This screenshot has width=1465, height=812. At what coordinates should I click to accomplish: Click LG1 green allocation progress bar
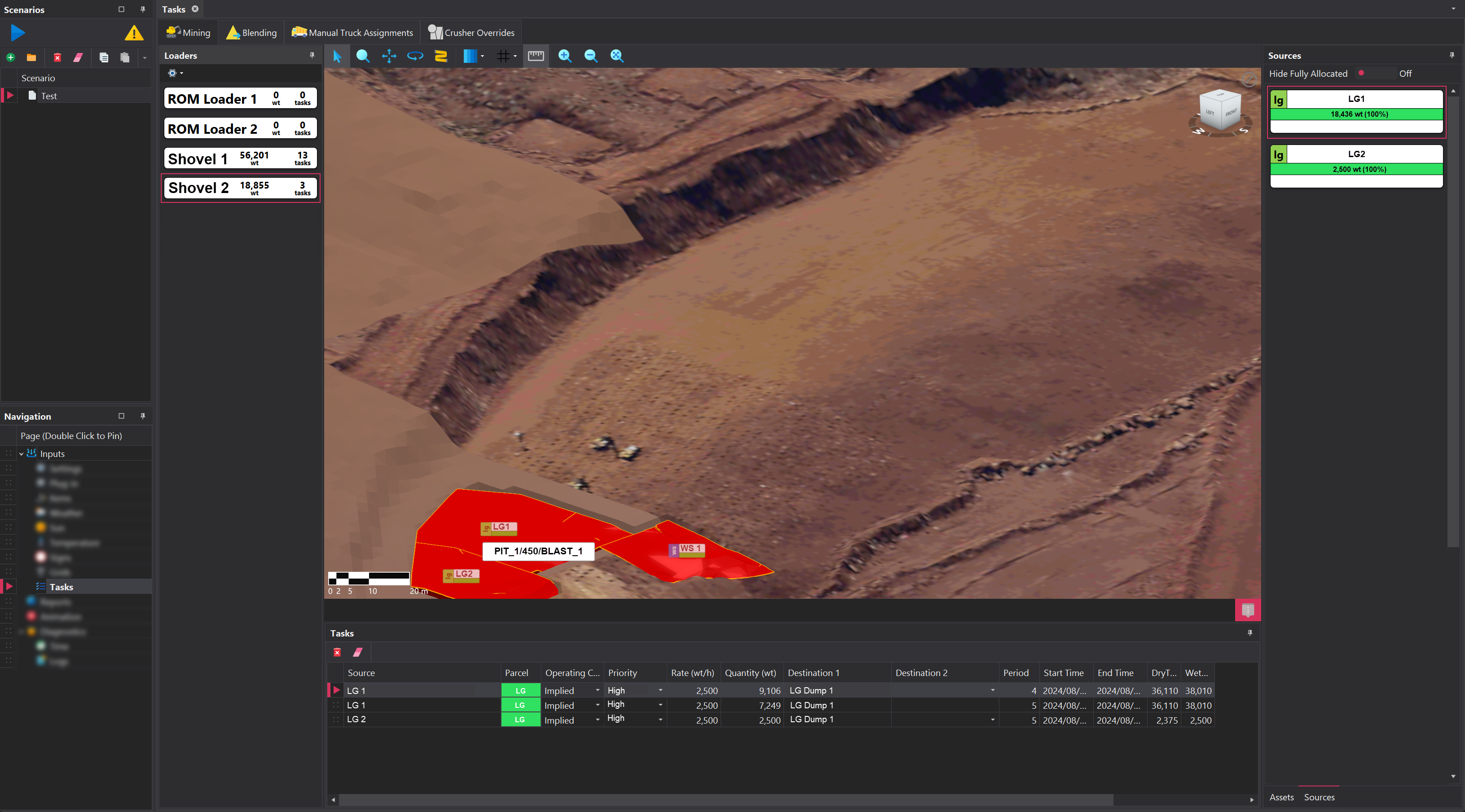(x=1356, y=114)
